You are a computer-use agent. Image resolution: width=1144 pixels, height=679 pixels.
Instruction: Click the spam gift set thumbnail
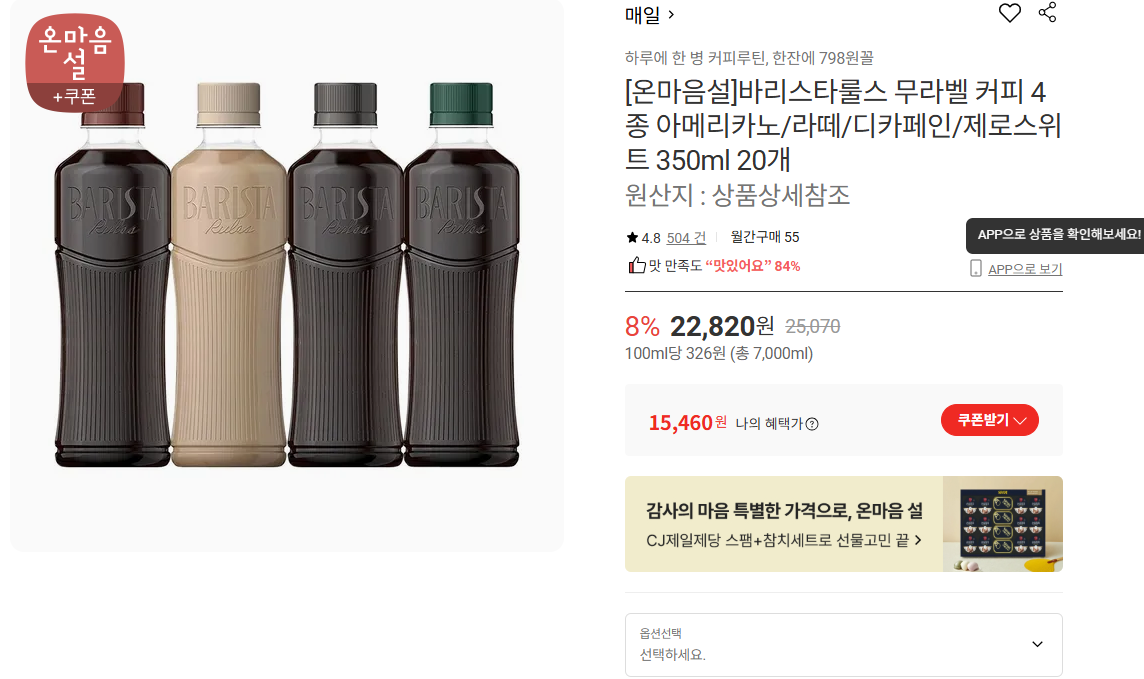(1002, 524)
